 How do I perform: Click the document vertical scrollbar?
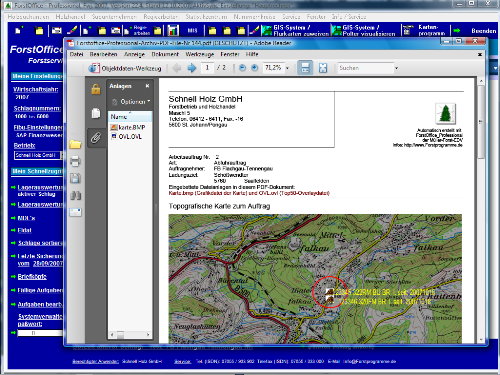tap(481, 210)
